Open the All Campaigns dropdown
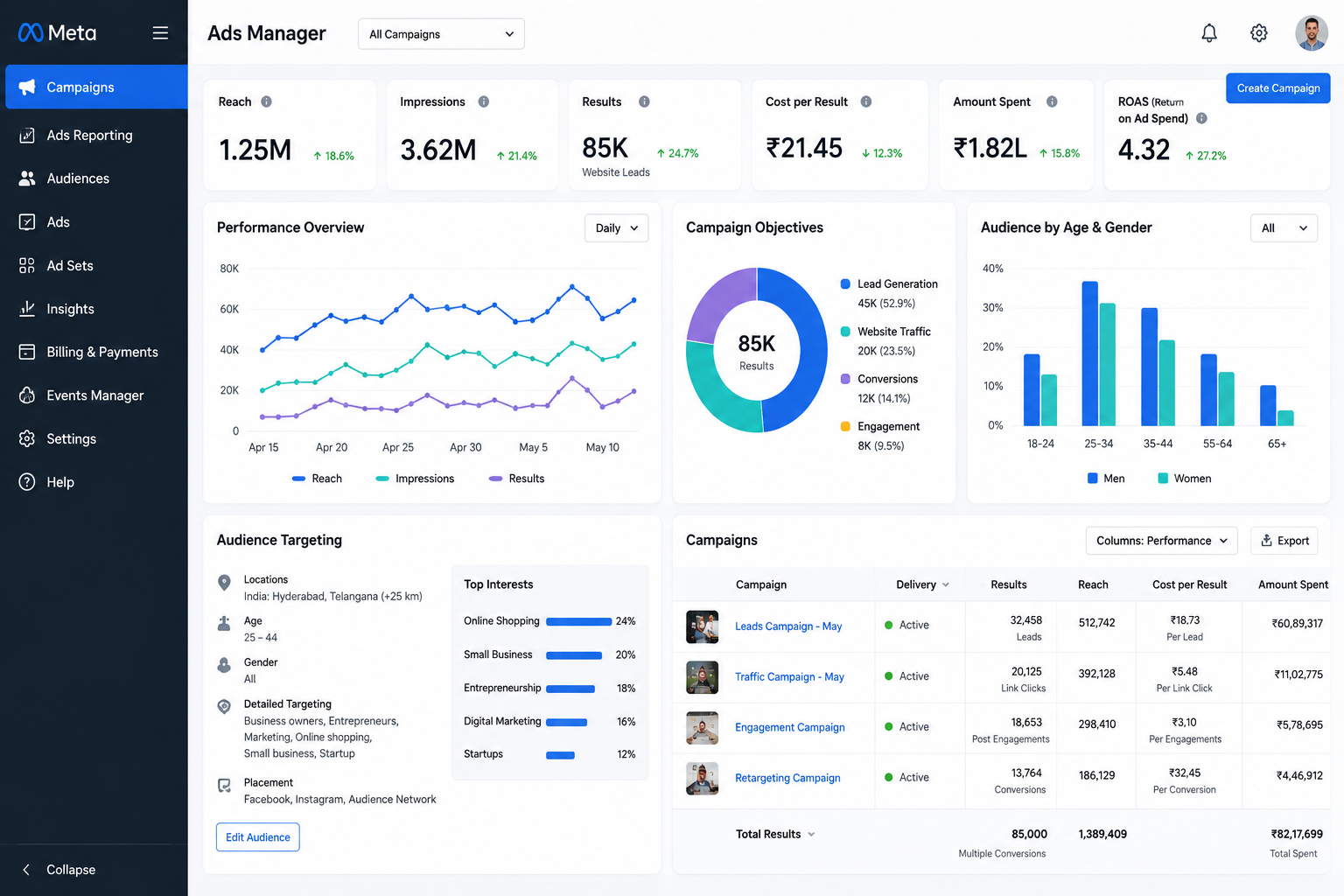Viewport: 1344px width, 896px height. tap(441, 34)
